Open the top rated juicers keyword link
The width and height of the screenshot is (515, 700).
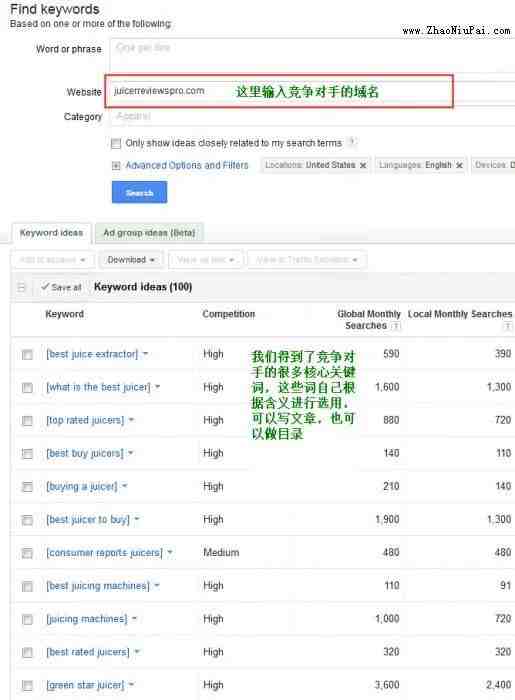click(x=85, y=420)
